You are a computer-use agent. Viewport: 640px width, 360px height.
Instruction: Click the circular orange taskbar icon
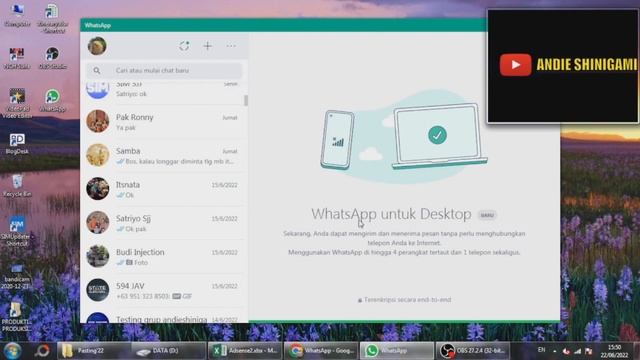point(42,351)
